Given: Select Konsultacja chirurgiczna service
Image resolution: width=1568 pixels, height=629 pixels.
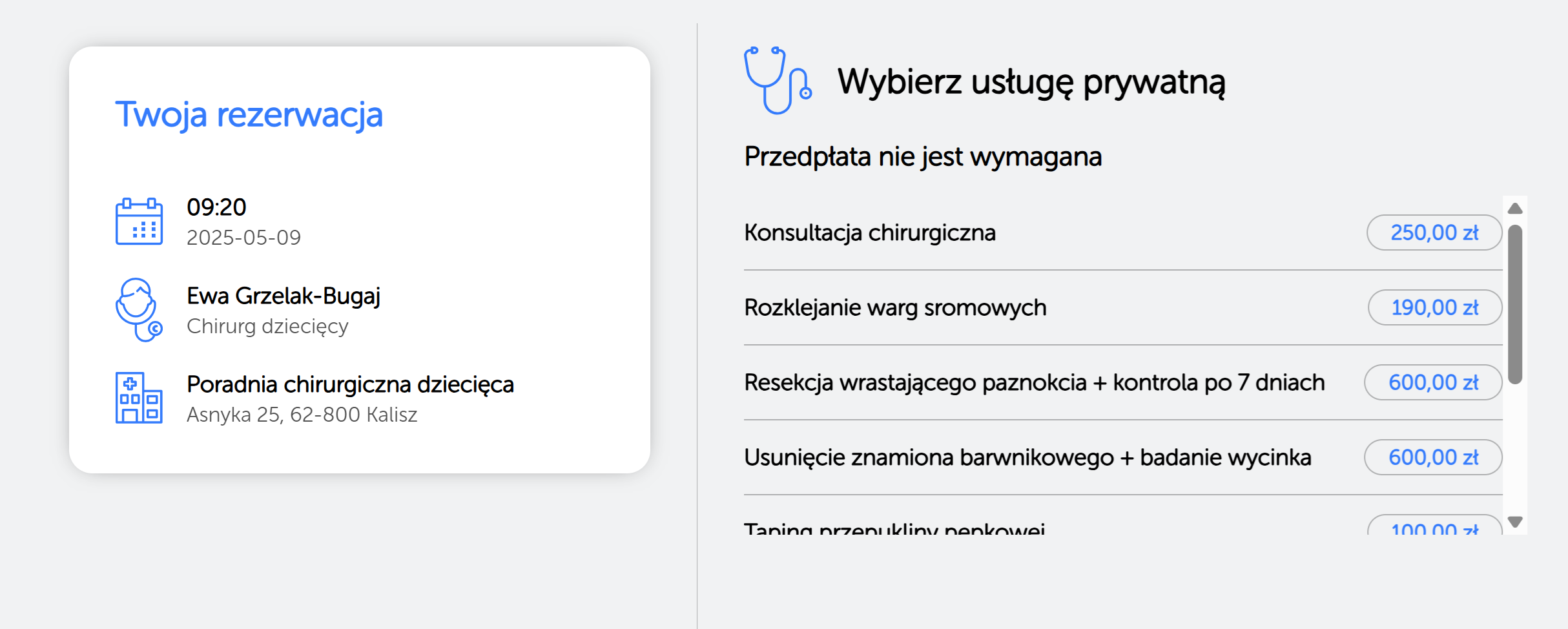Looking at the screenshot, I should 870,232.
